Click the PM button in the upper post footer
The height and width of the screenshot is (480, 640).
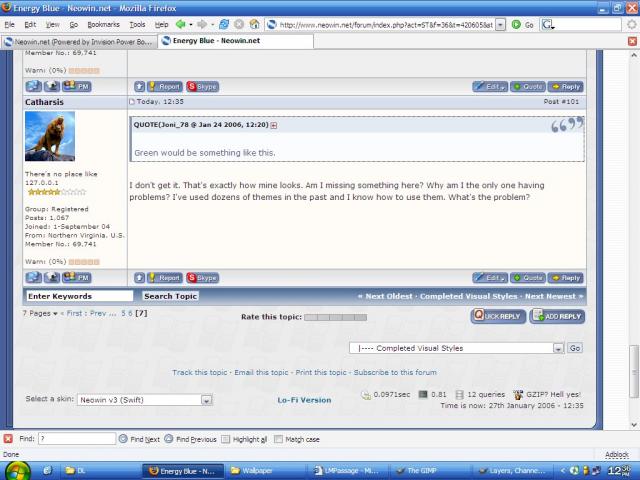(x=77, y=86)
